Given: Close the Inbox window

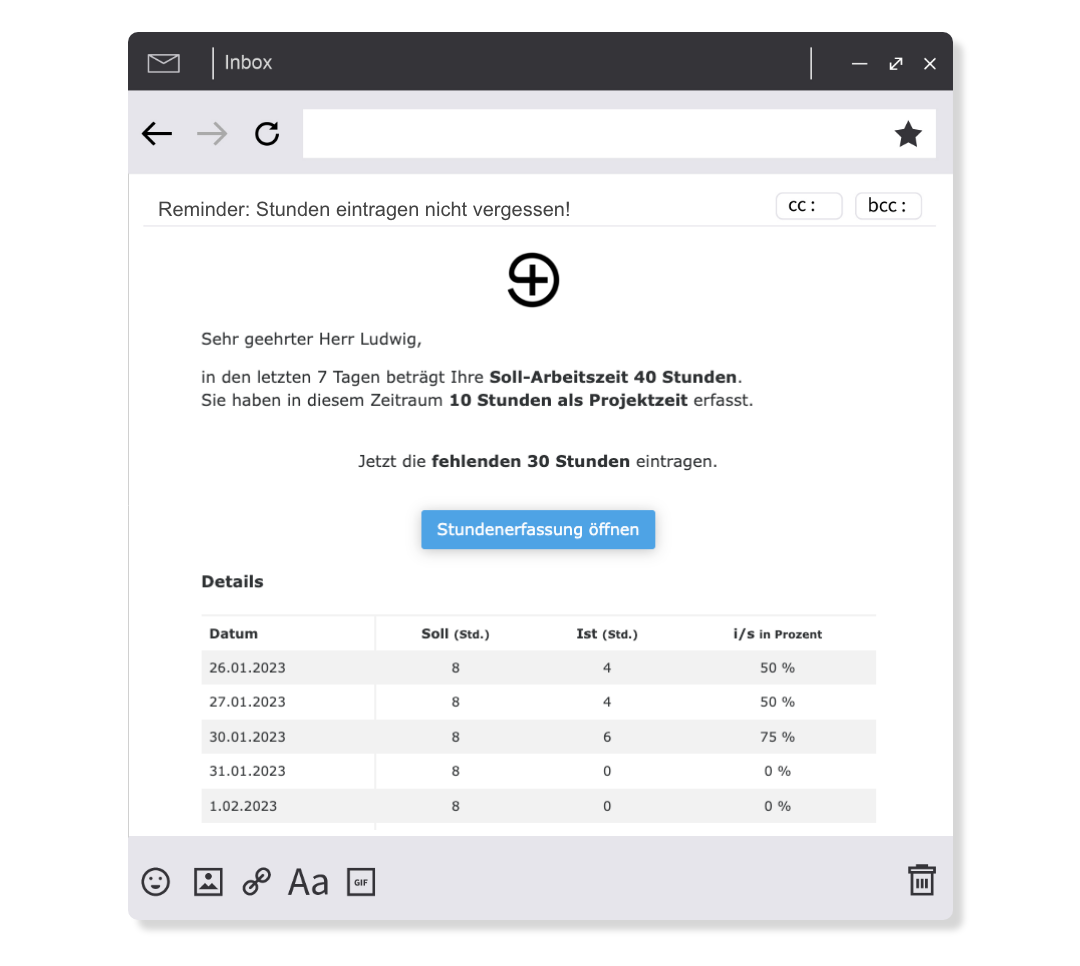Looking at the screenshot, I should coord(930,63).
